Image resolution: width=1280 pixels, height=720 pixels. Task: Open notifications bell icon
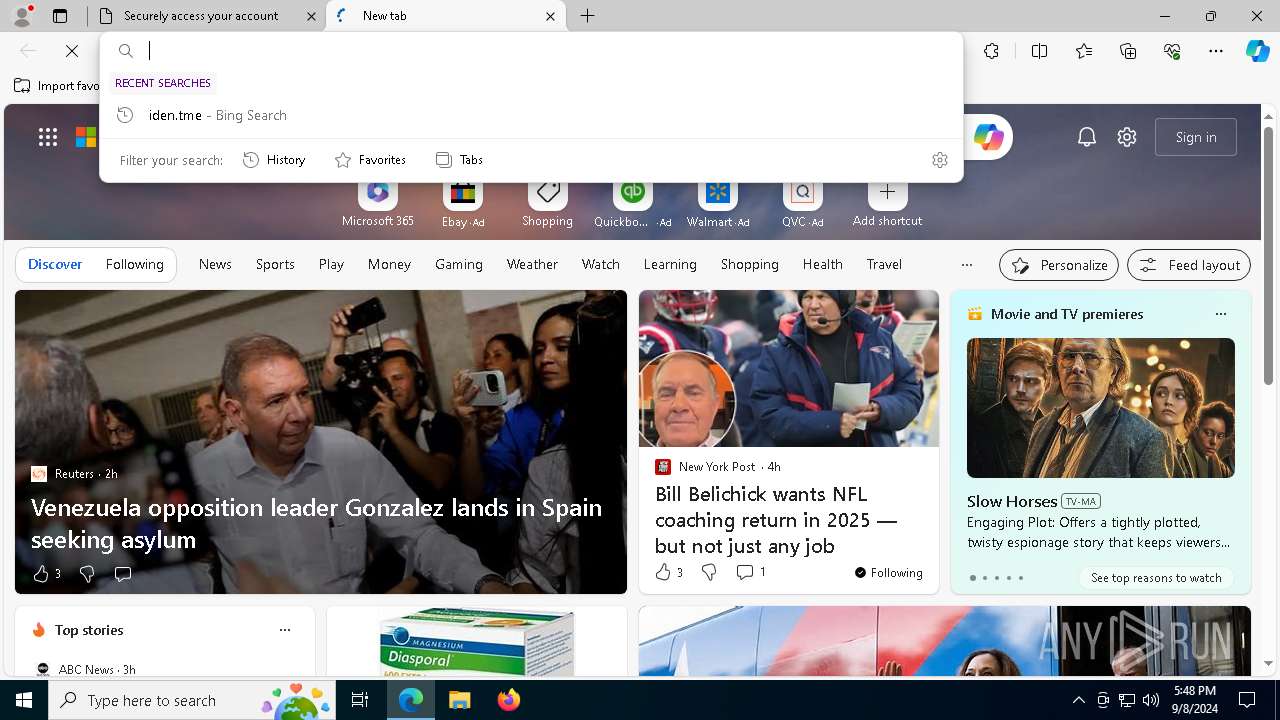pos(1087,137)
